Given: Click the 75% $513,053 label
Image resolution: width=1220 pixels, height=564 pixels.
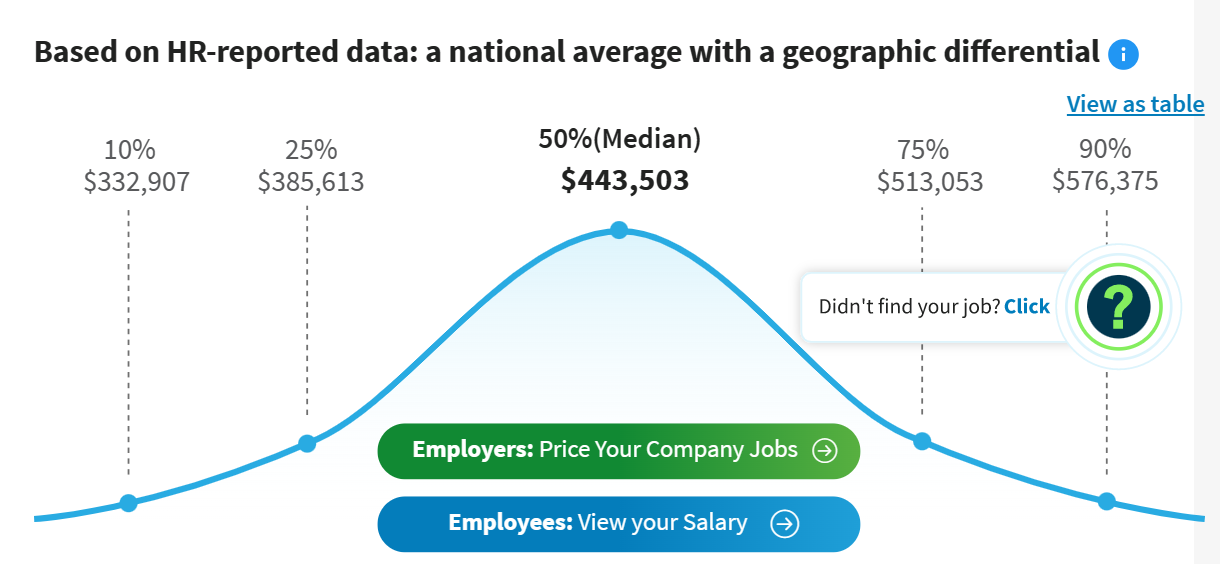Looking at the screenshot, I should [930, 166].
